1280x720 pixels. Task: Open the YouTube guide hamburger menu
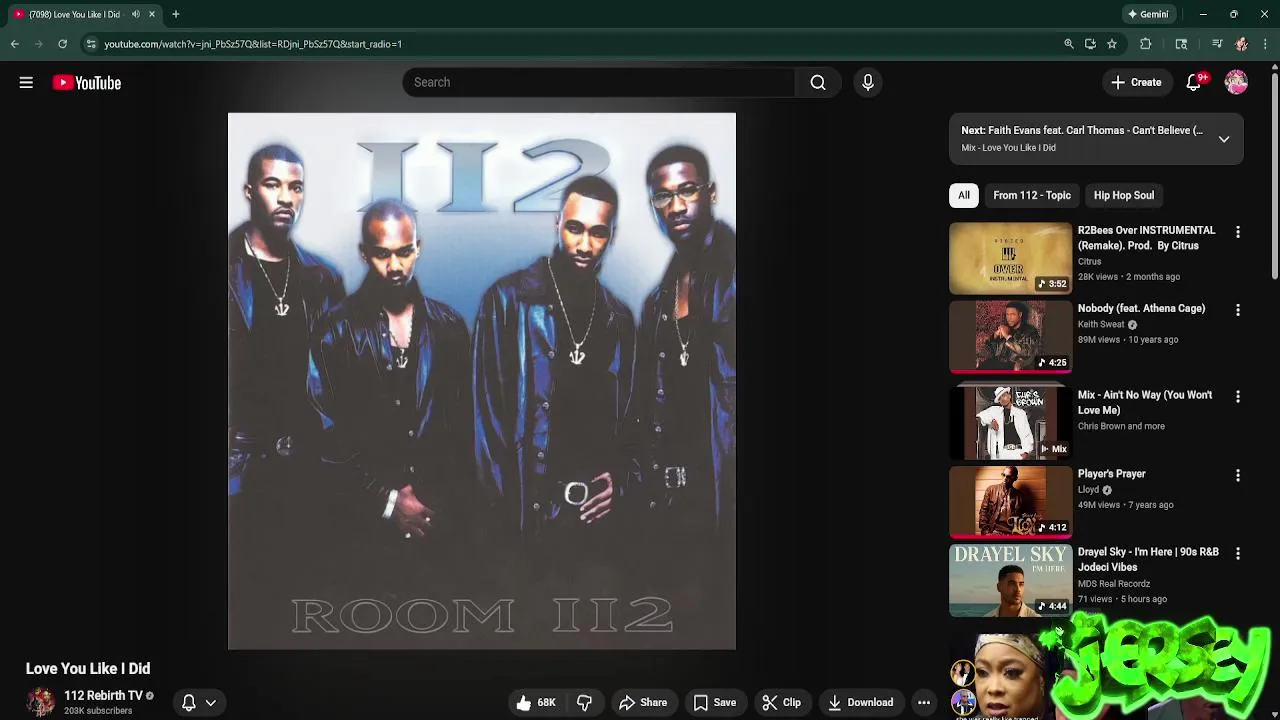tap(26, 83)
